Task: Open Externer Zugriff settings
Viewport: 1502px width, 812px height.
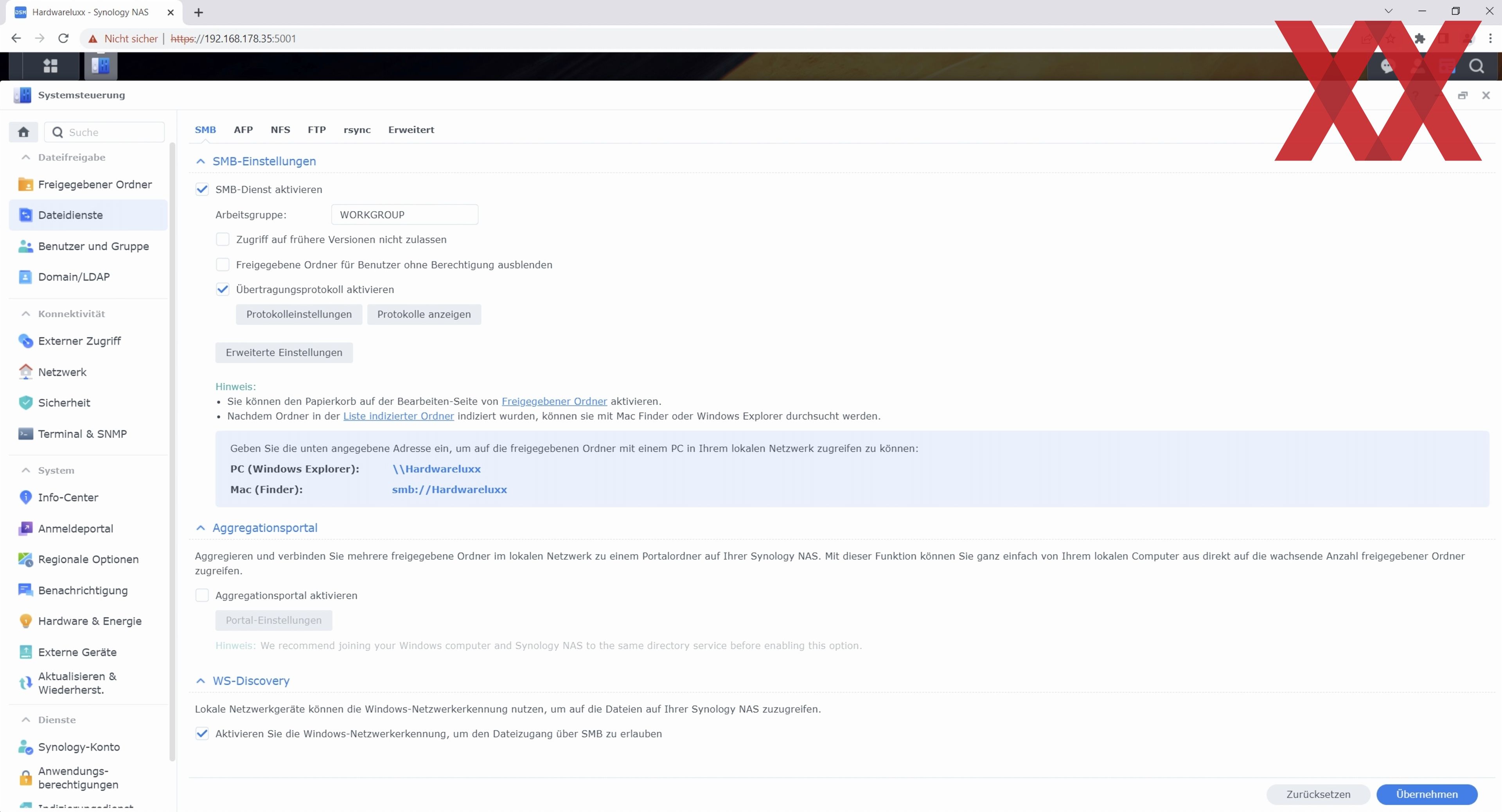Action: pos(88,341)
